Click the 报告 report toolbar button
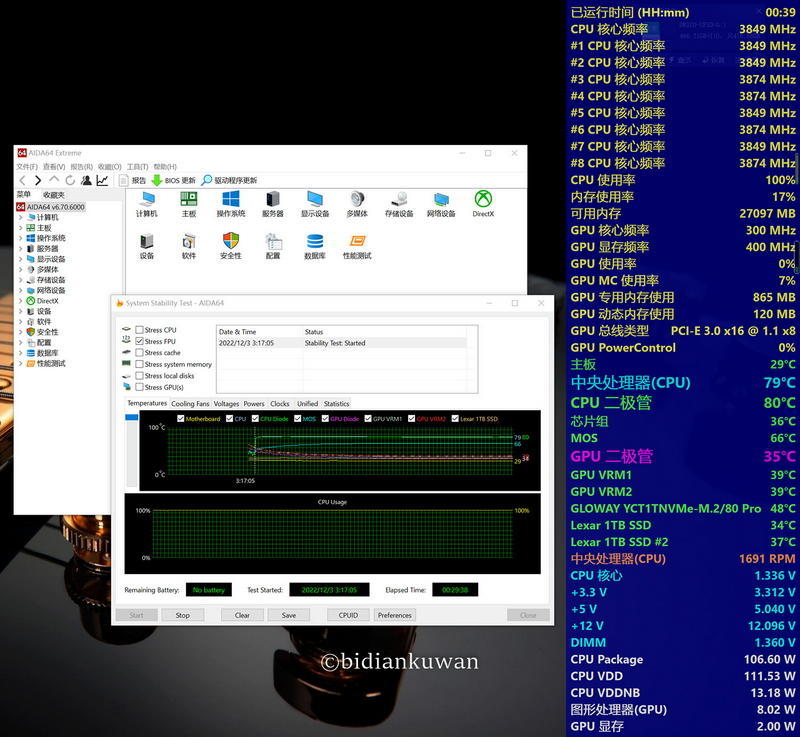The height and width of the screenshot is (737, 800). click(x=124, y=180)
